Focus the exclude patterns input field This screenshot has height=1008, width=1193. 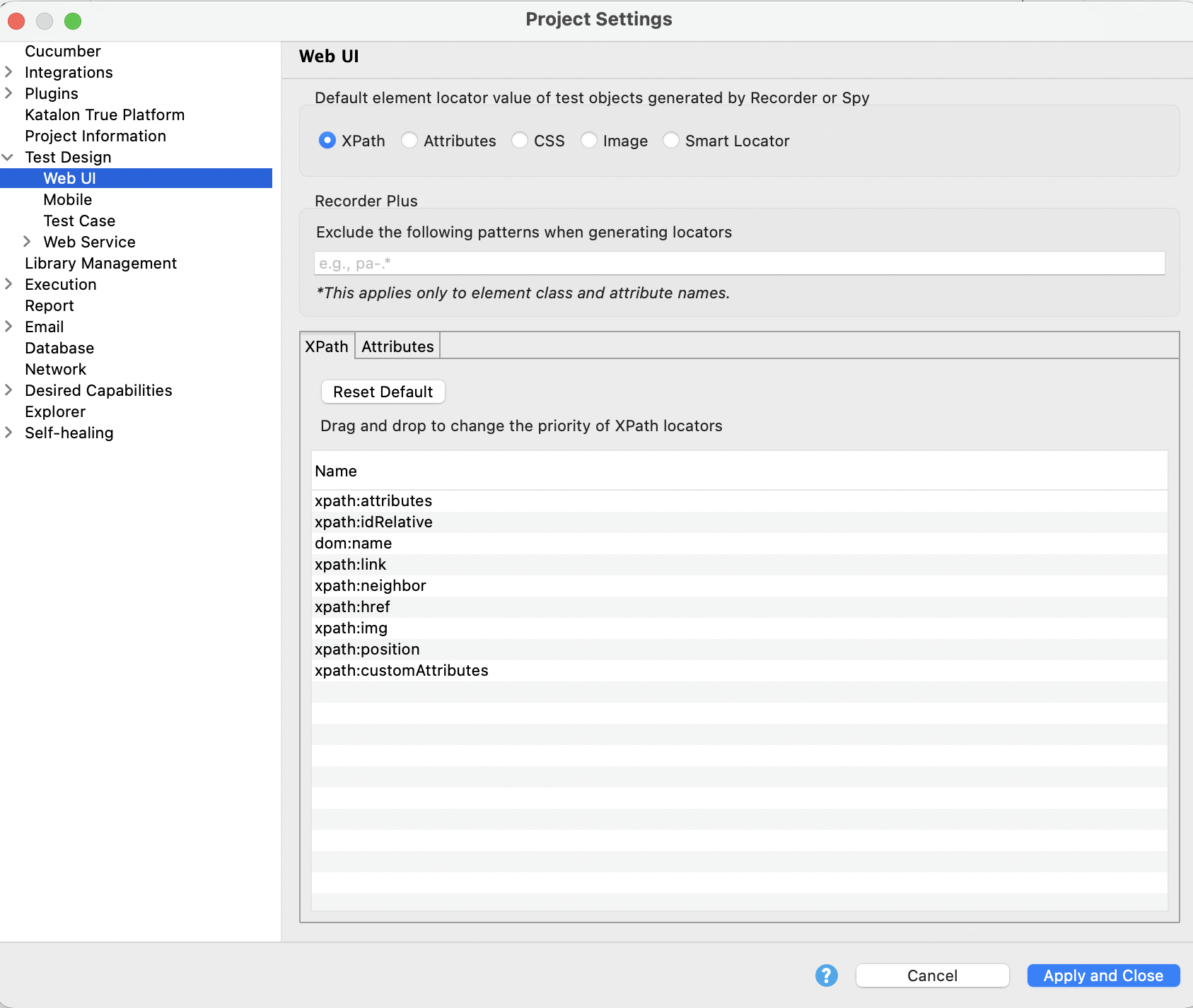pos(739,264)
